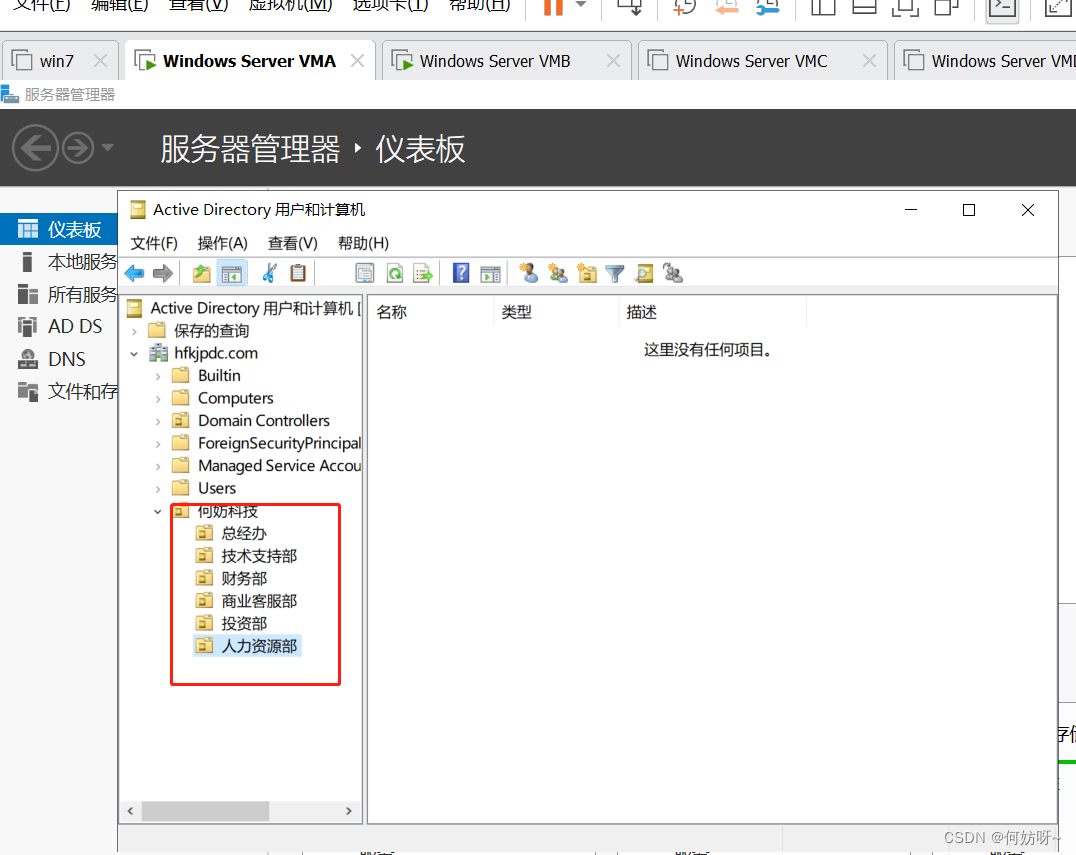Open the filter options funnel icon
Image resolution: width=1076 pixels, height=855 pixels.
[x=615, y=273]
